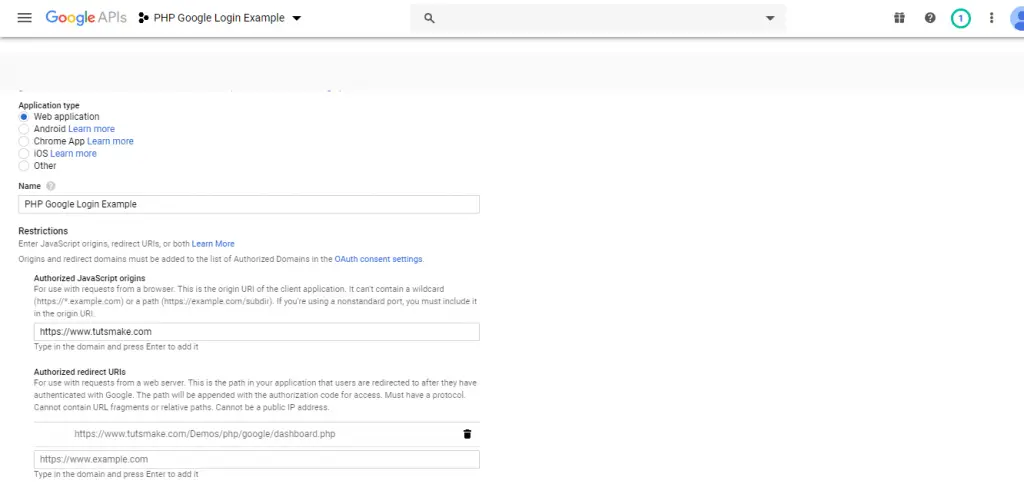Click help icon next to Name

[x=51, y=186]
